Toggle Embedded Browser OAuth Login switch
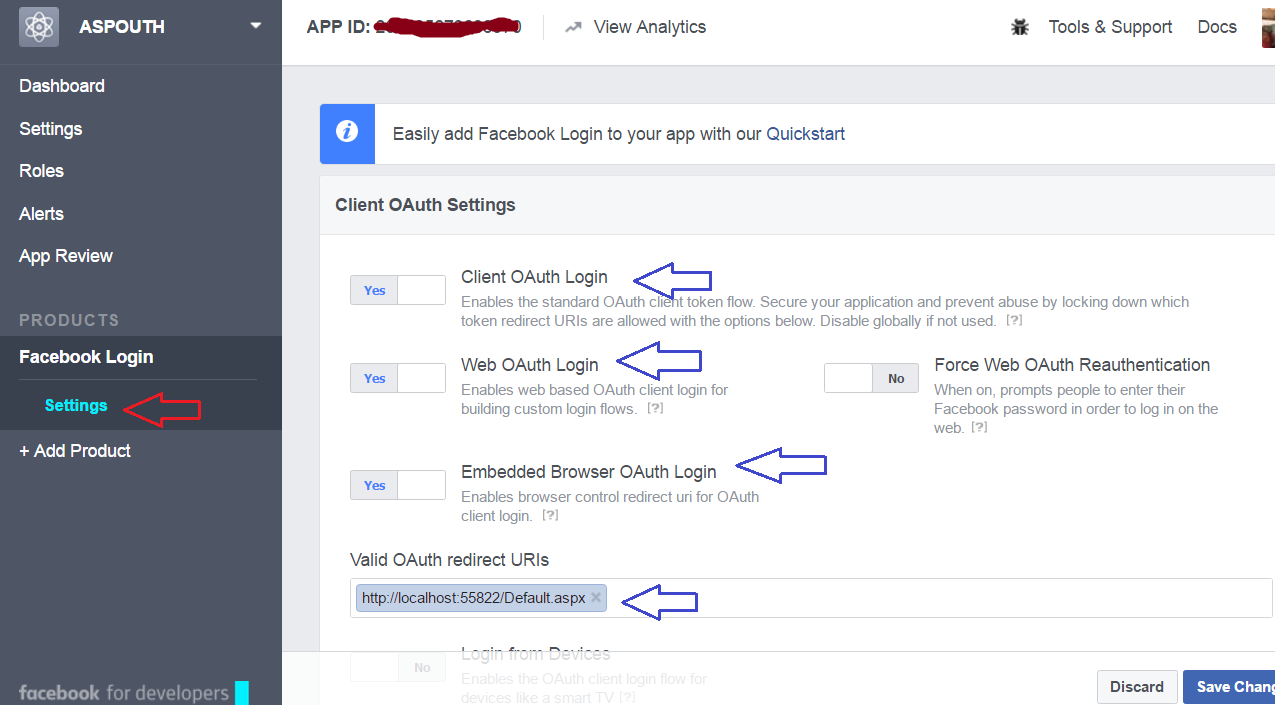 (397, 485)
